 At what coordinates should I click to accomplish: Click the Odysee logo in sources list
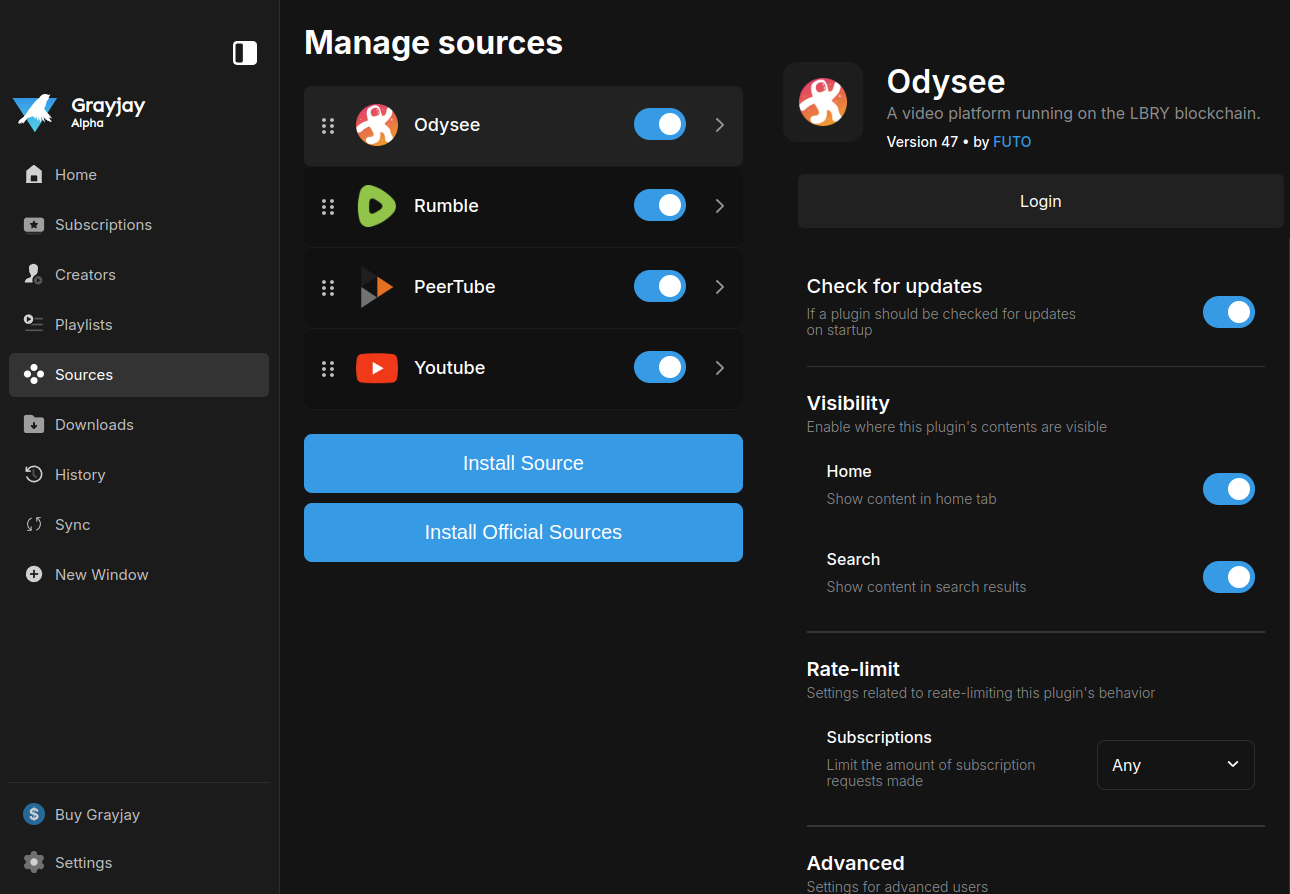377,125
